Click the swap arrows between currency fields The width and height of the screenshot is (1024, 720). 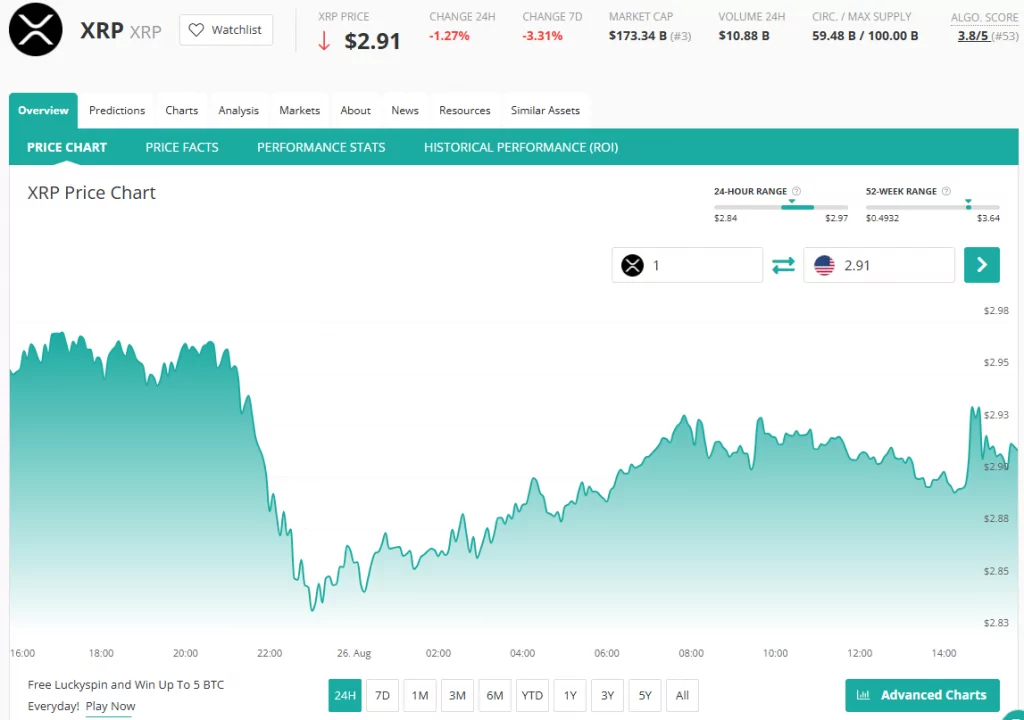pos(783,265)
